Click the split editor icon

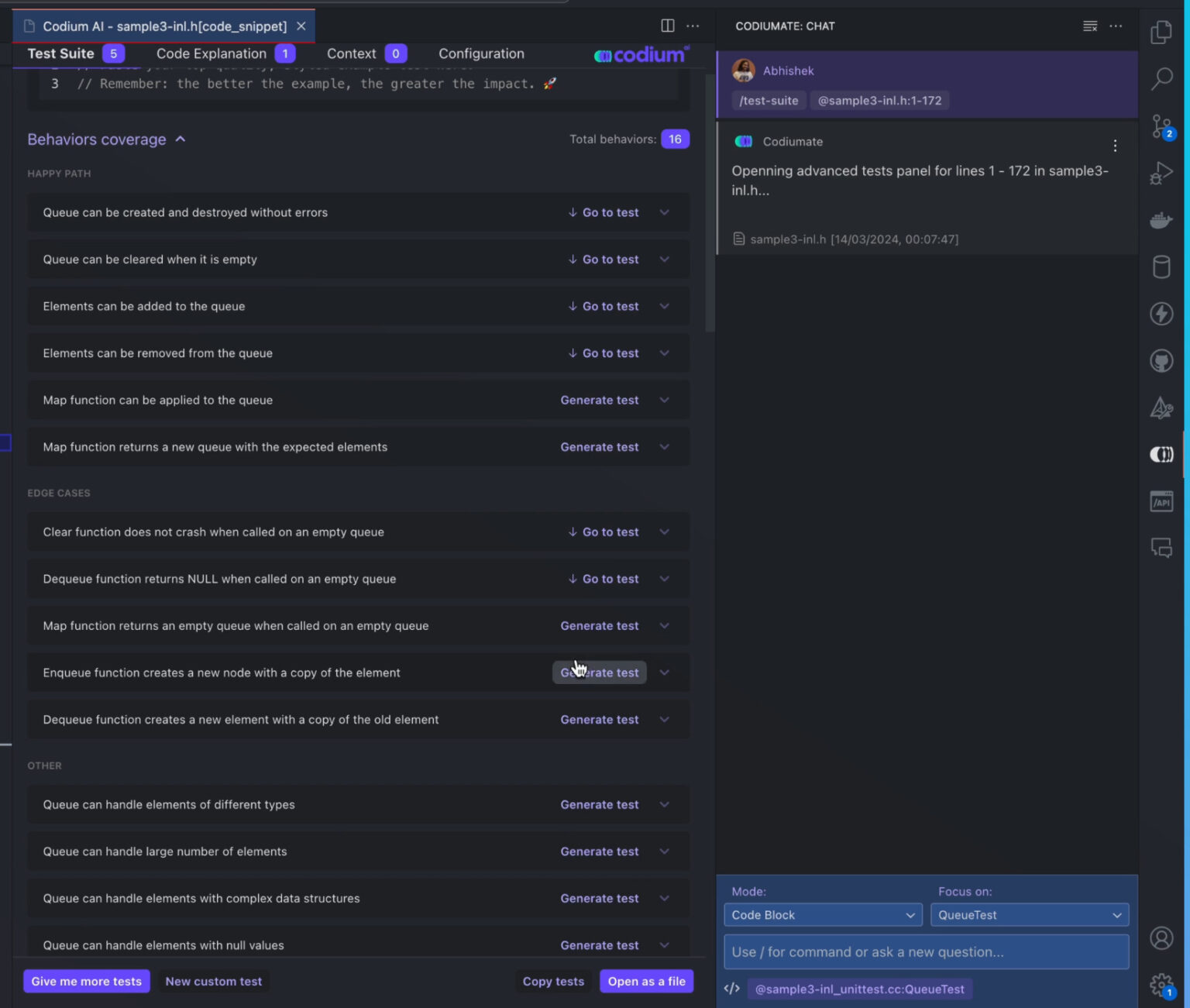pos(667,26)
